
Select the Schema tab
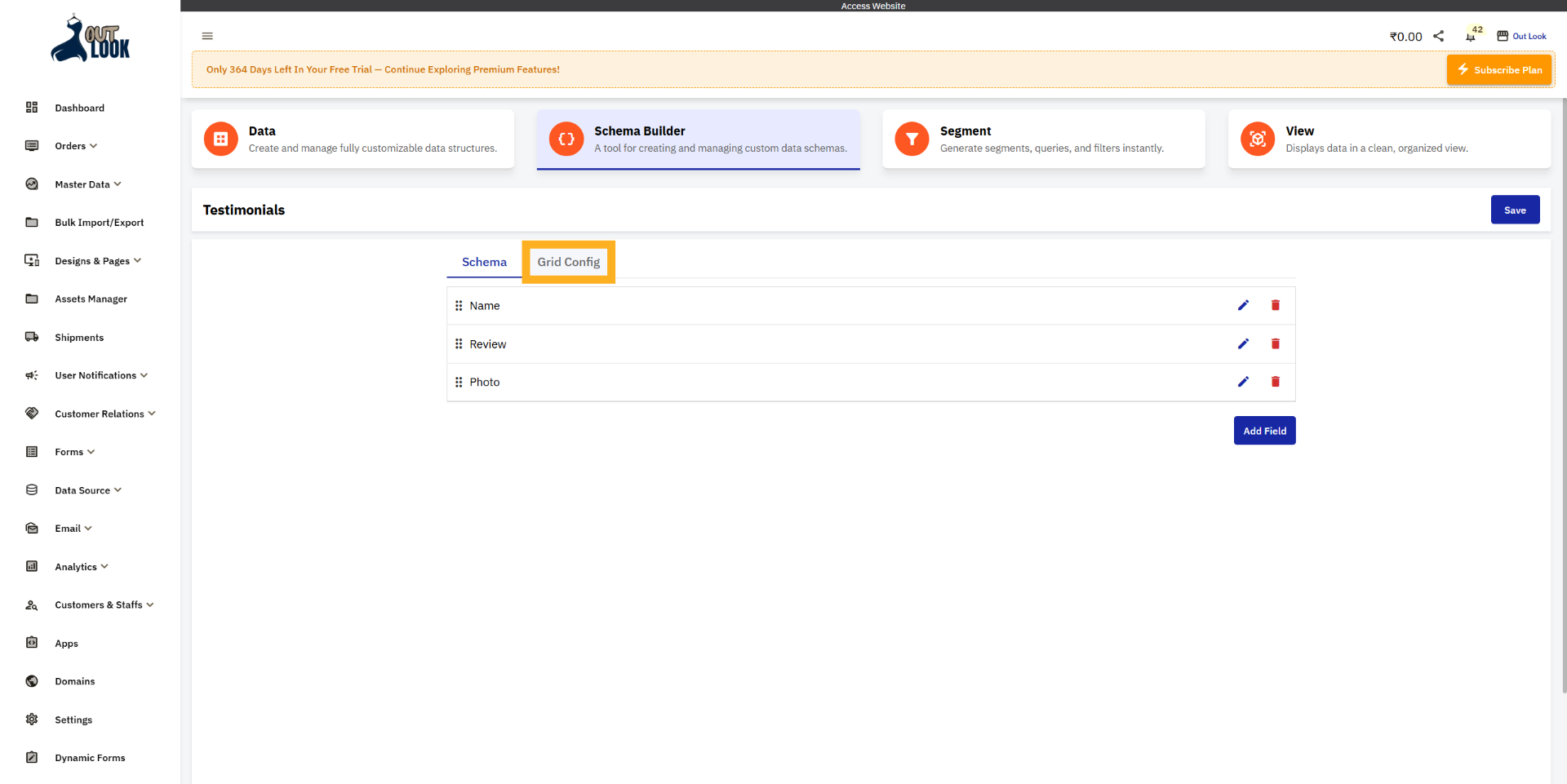point(484,262)
